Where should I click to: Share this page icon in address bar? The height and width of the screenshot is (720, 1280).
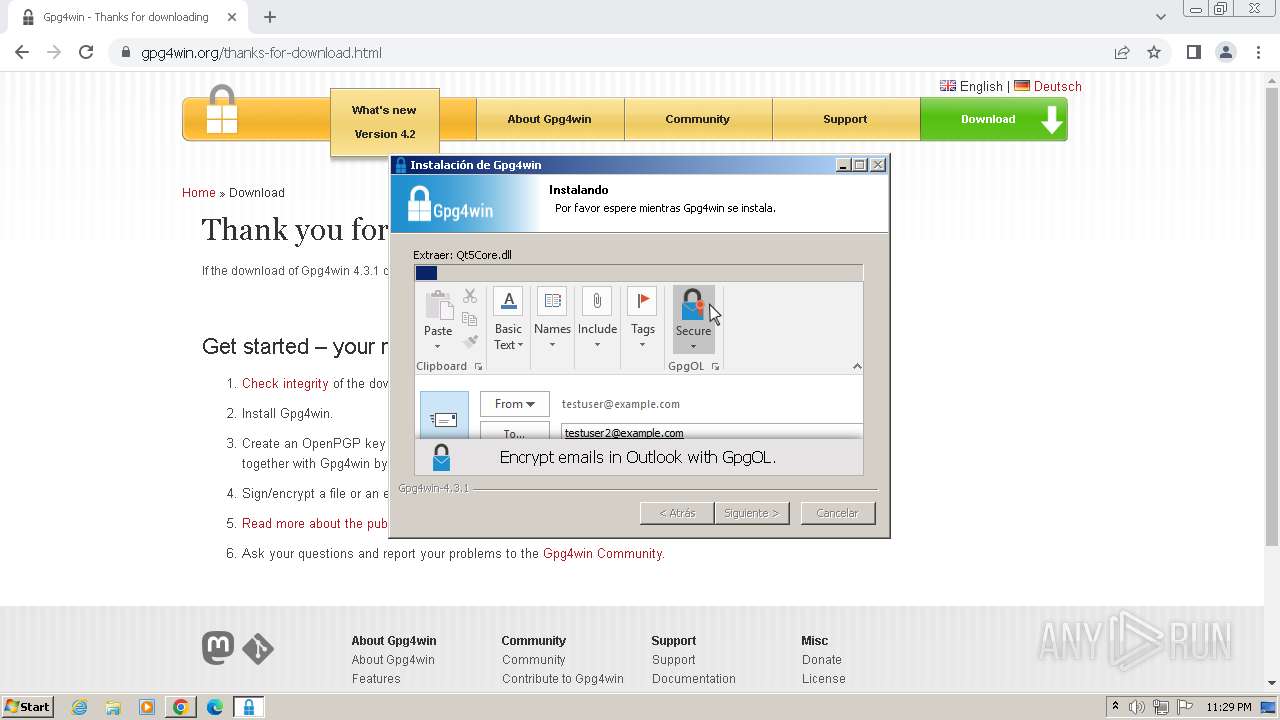1122,53
